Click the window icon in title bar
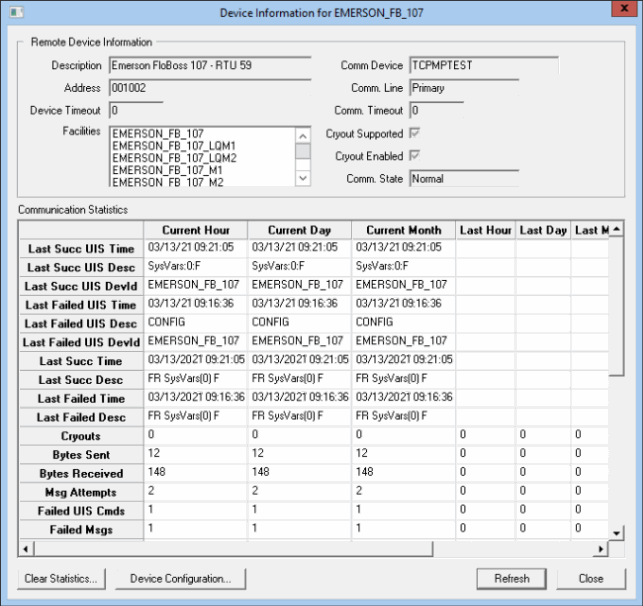 tap(16, 12)
